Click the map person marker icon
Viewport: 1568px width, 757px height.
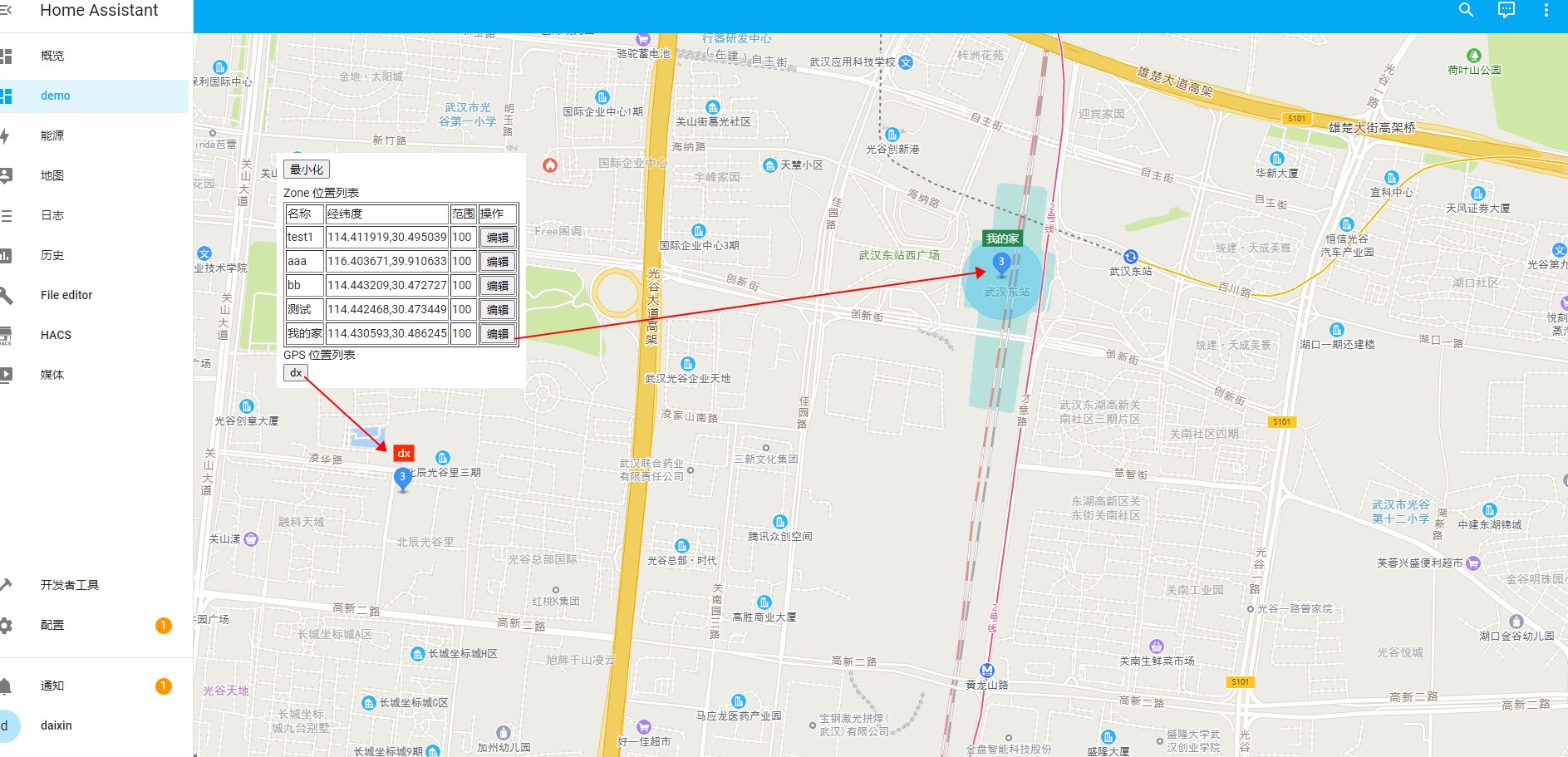click(6, 175)
